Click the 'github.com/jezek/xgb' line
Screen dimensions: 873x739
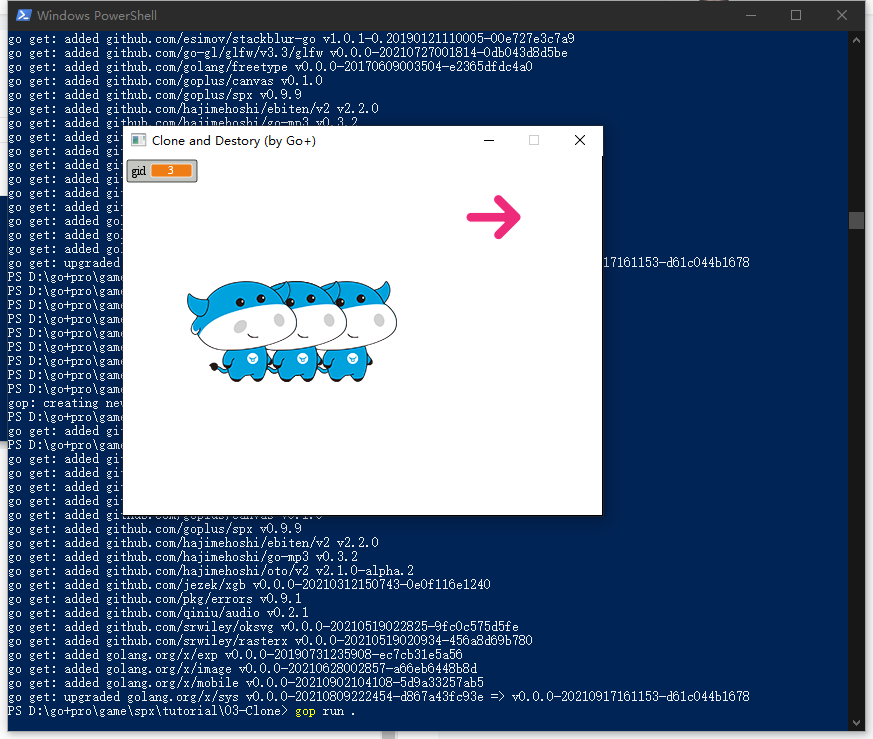249,585
